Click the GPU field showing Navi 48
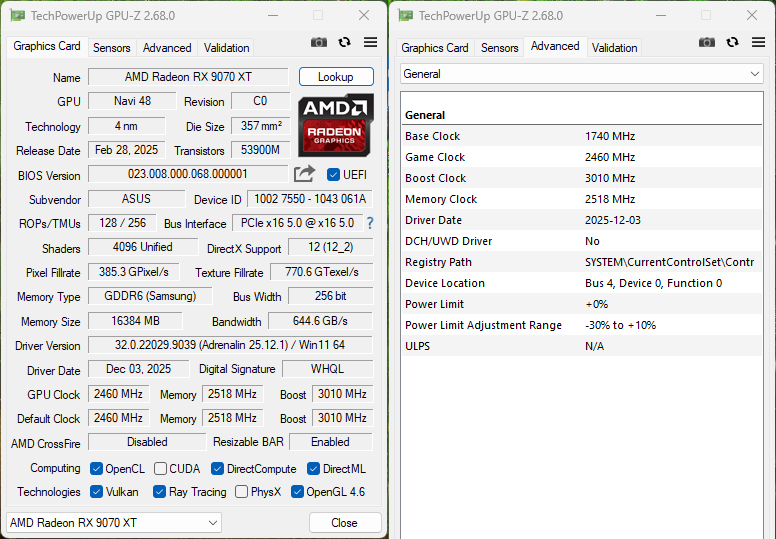The image size is (776, 539). [x=132, y=101]
